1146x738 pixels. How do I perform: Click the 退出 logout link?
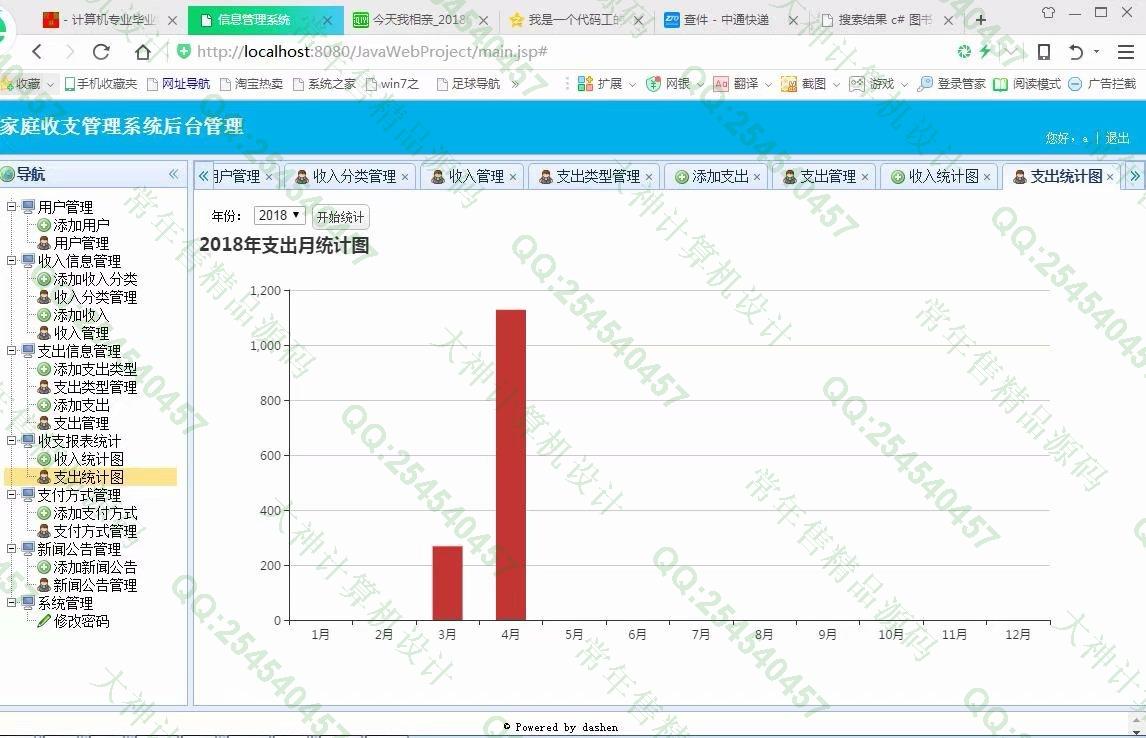(x=1117, y=138)
